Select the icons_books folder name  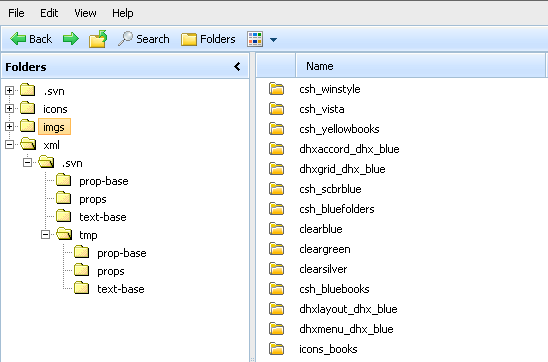328,349
